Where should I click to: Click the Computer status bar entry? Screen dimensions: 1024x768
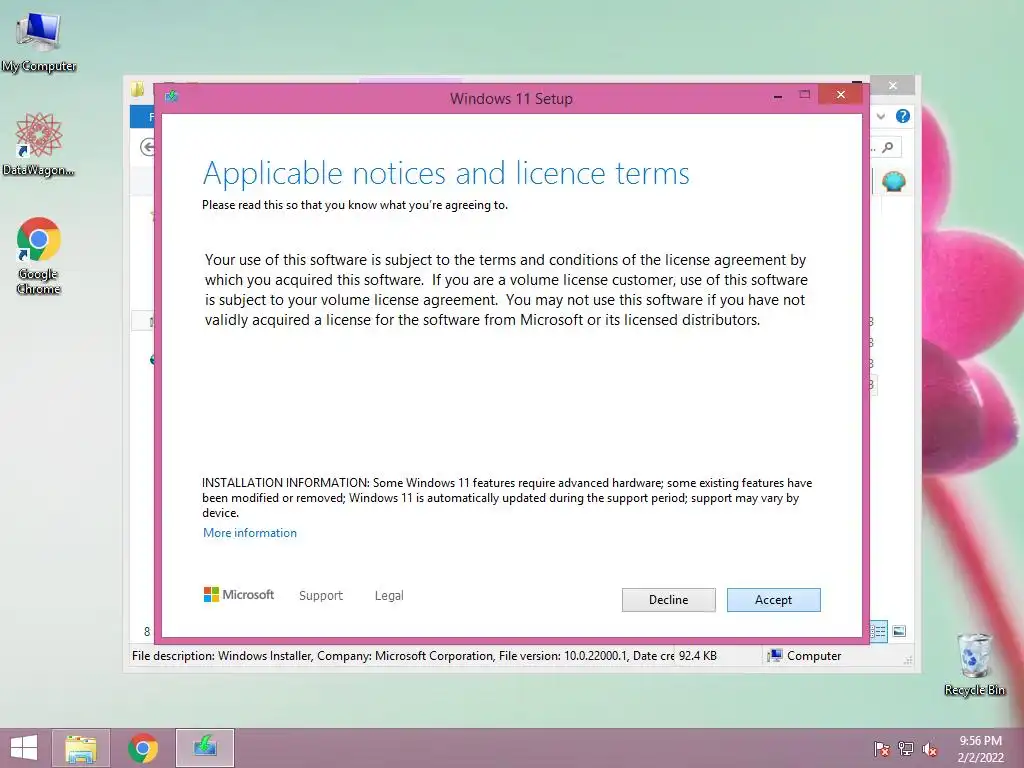click(805, 656)
